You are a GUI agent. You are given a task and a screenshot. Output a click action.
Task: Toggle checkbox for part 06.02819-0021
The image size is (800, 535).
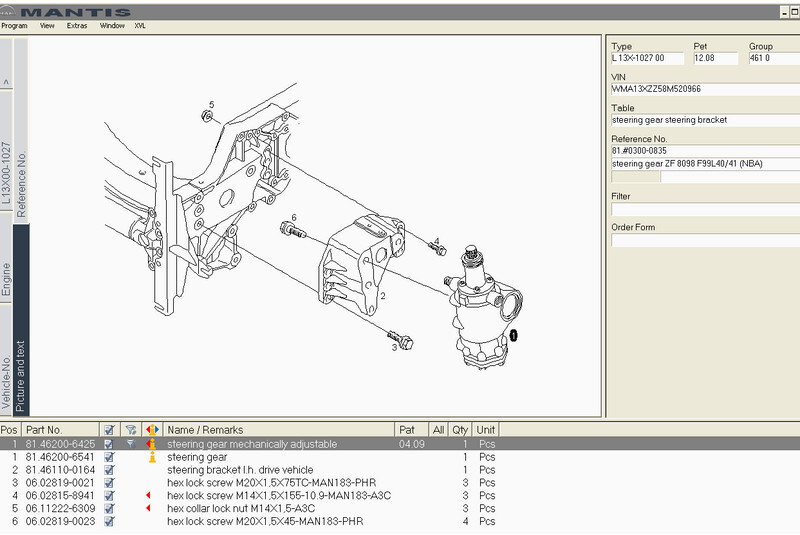[109, 483]
